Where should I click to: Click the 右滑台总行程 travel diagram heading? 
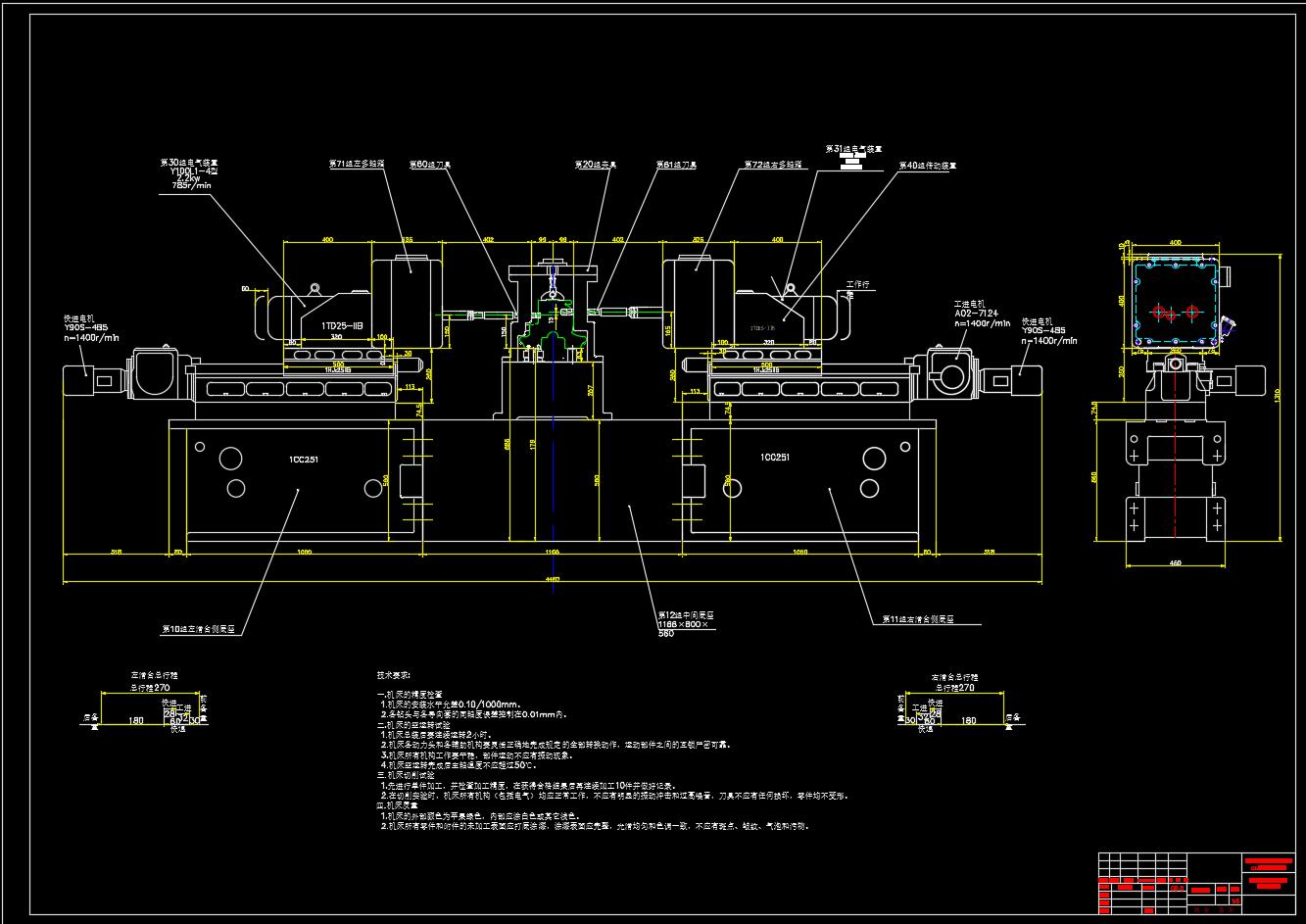click(954, 676)
